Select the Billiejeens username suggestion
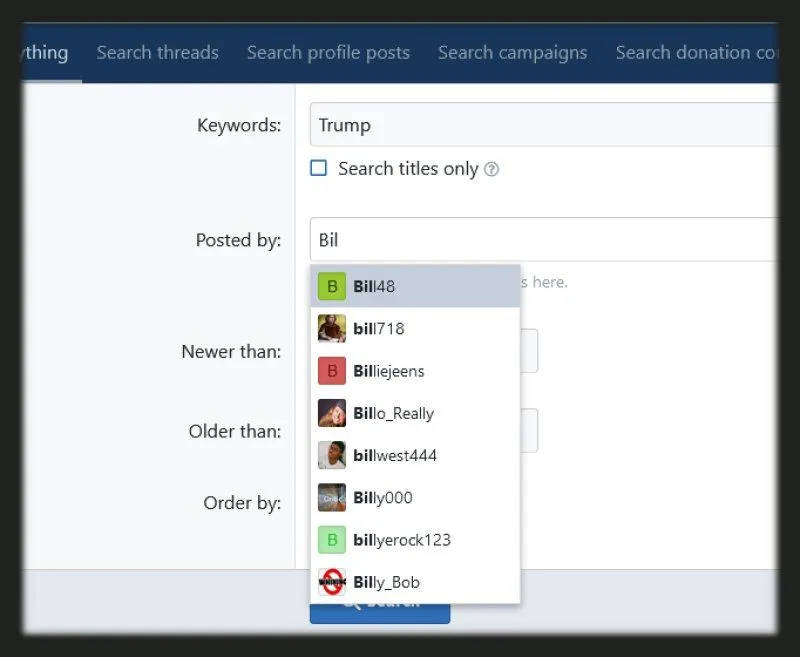Image resolution: width=800 pixels, height=657 pixels. [415, 371]
